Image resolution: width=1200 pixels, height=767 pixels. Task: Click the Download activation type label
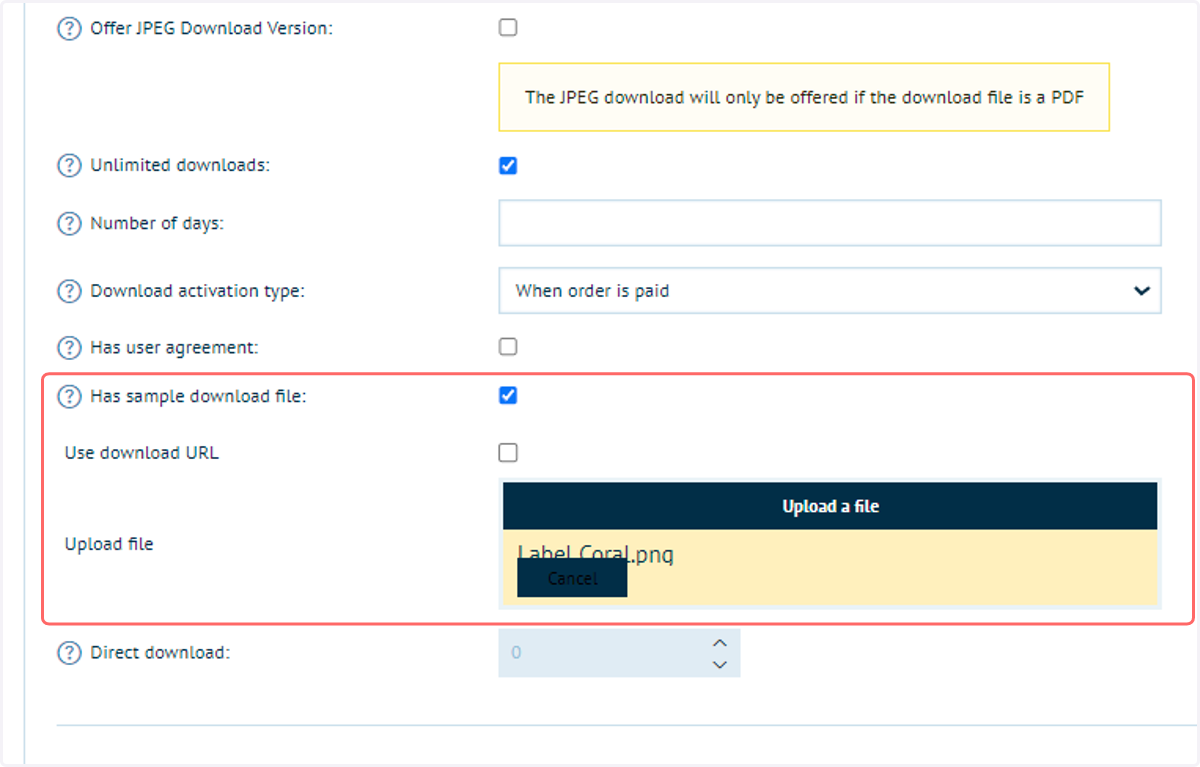point(198,292)
